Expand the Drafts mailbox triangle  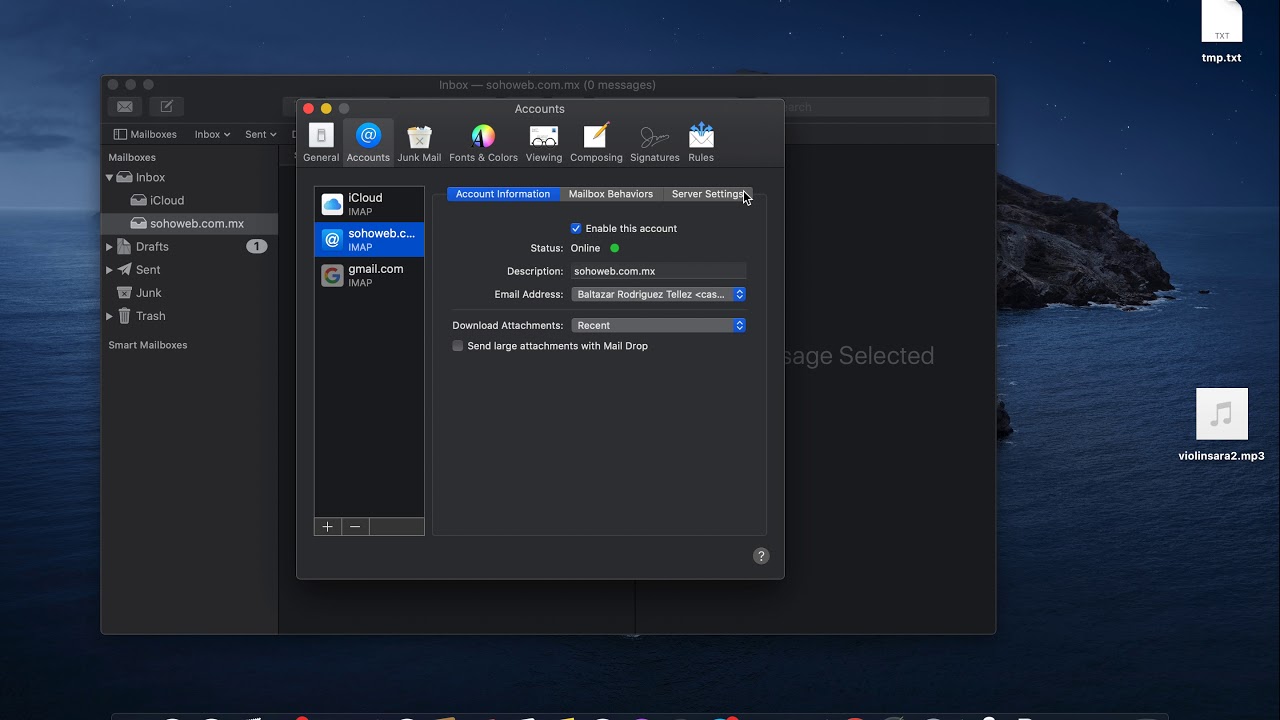[x=109, y=247]
